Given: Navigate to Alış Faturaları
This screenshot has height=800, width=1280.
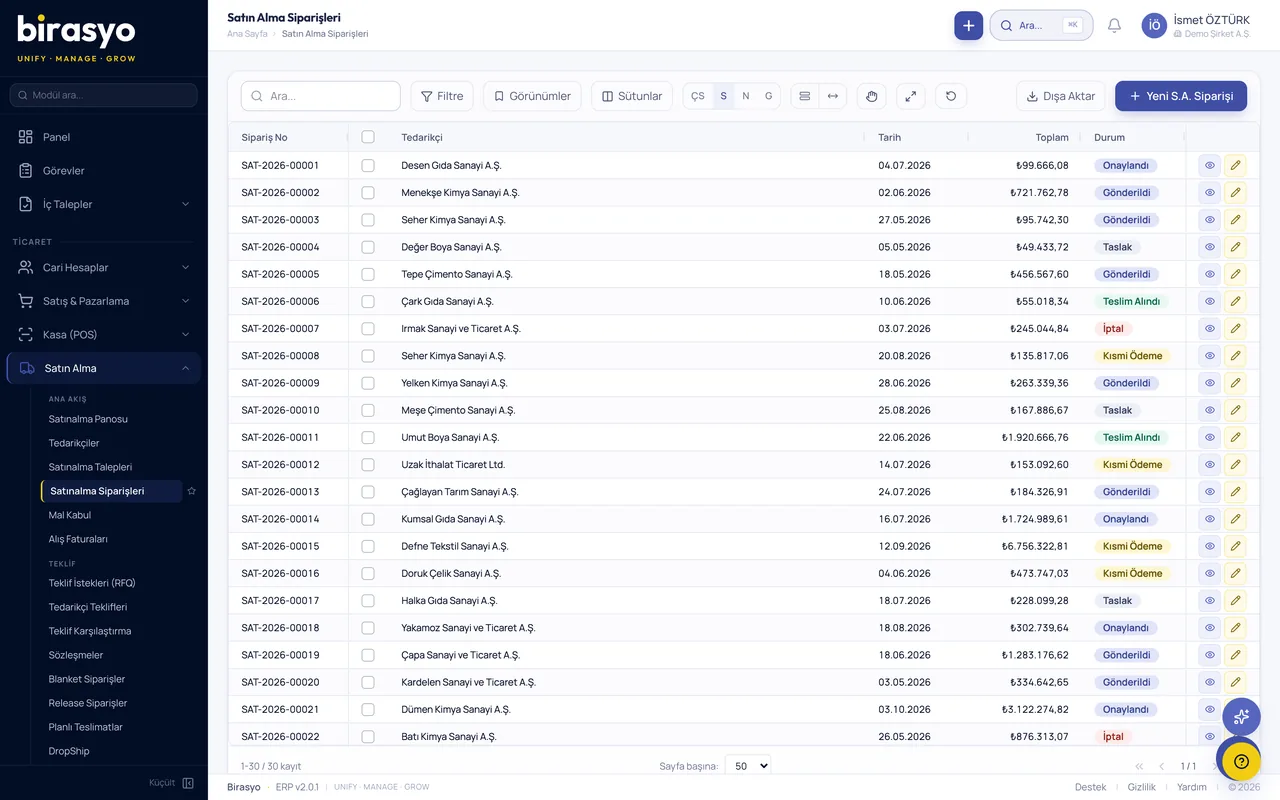Looking at the screenshot, I should click(x=78, y=539).
